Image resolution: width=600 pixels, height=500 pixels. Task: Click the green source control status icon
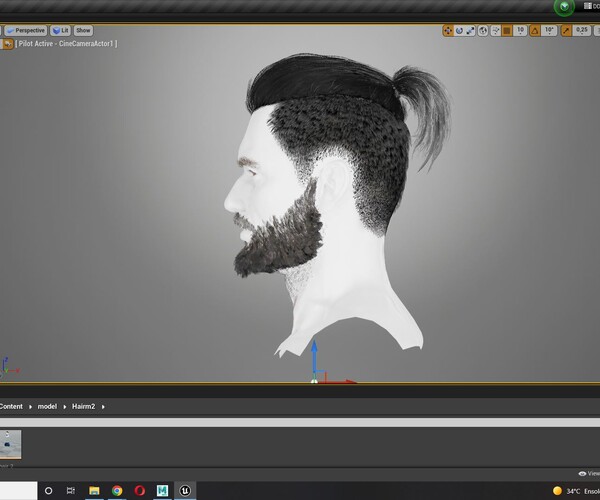click(x=564, y=7)
